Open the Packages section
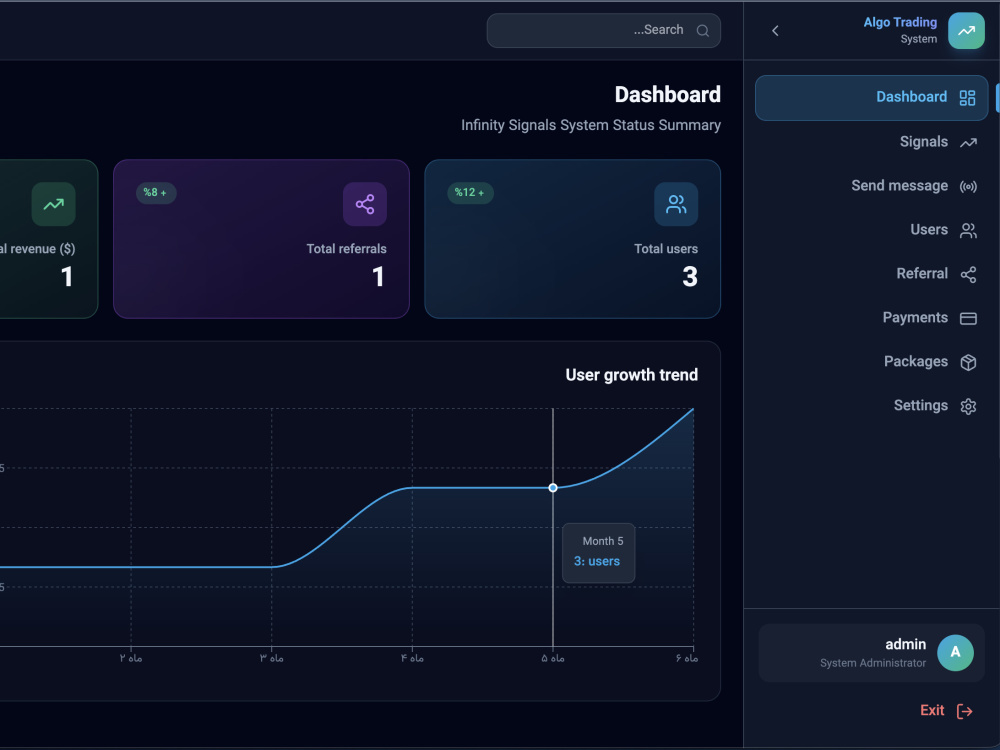Screen dimensions: 1000x750 tap(929, 362)
